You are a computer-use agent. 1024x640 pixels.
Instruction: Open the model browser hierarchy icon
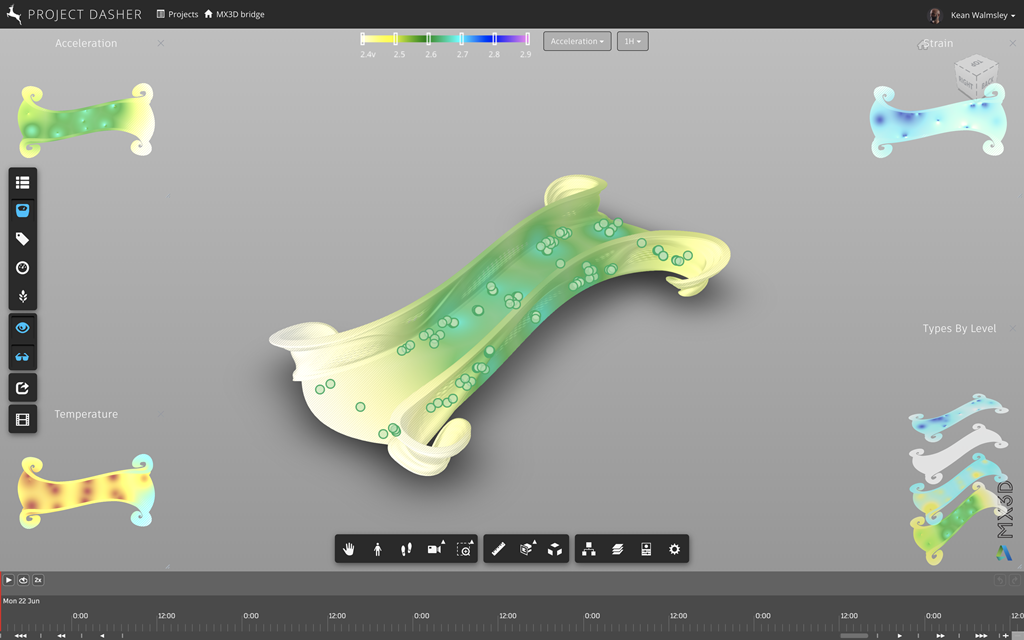click(x=589, y=549)
